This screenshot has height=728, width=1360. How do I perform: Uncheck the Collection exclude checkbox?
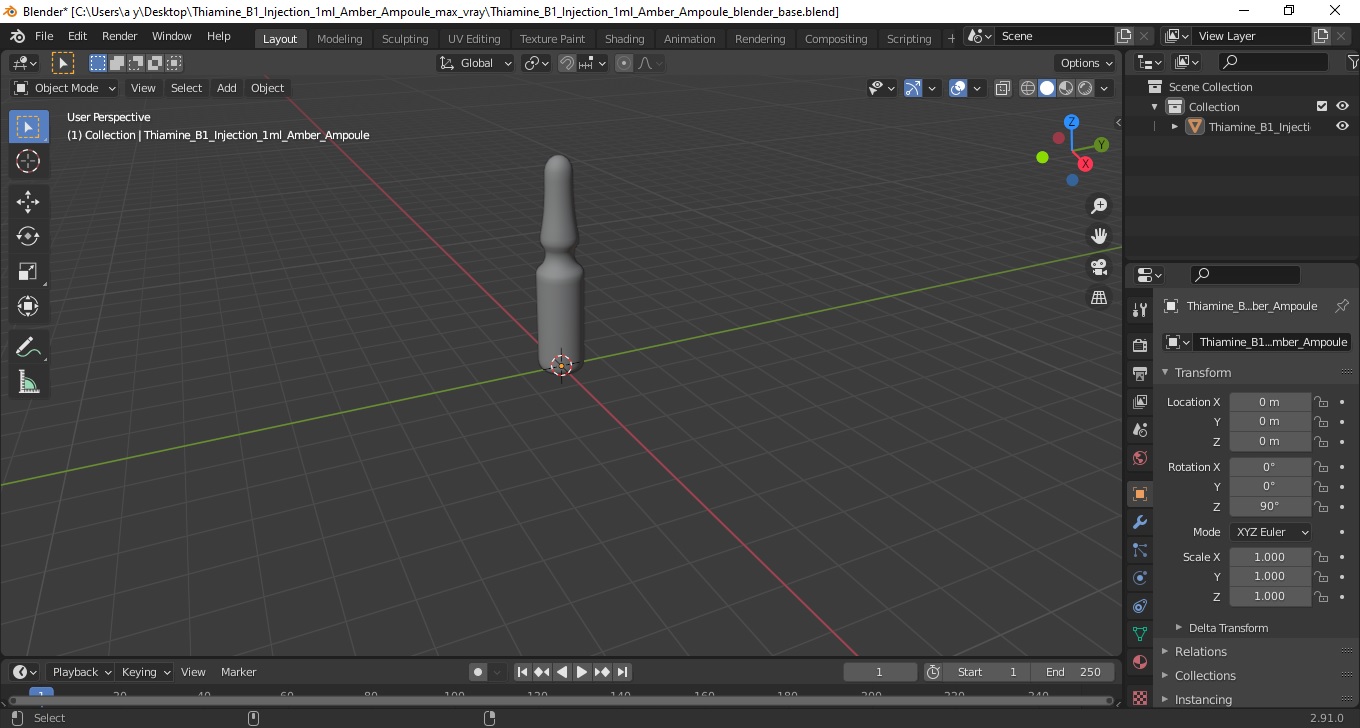pos(1322,106)
